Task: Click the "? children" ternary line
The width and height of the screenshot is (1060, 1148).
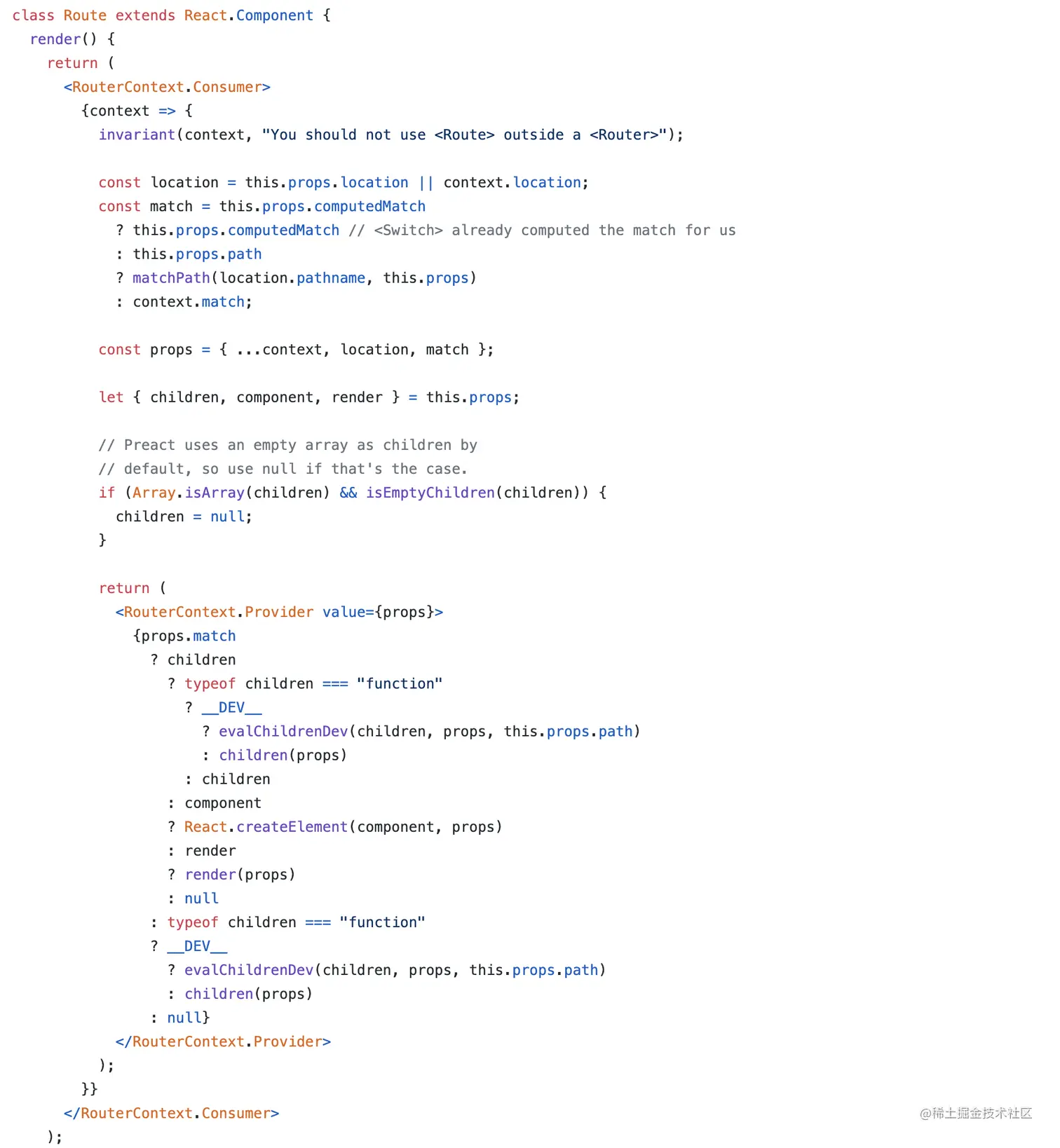Action: click(x=193, y=660)
